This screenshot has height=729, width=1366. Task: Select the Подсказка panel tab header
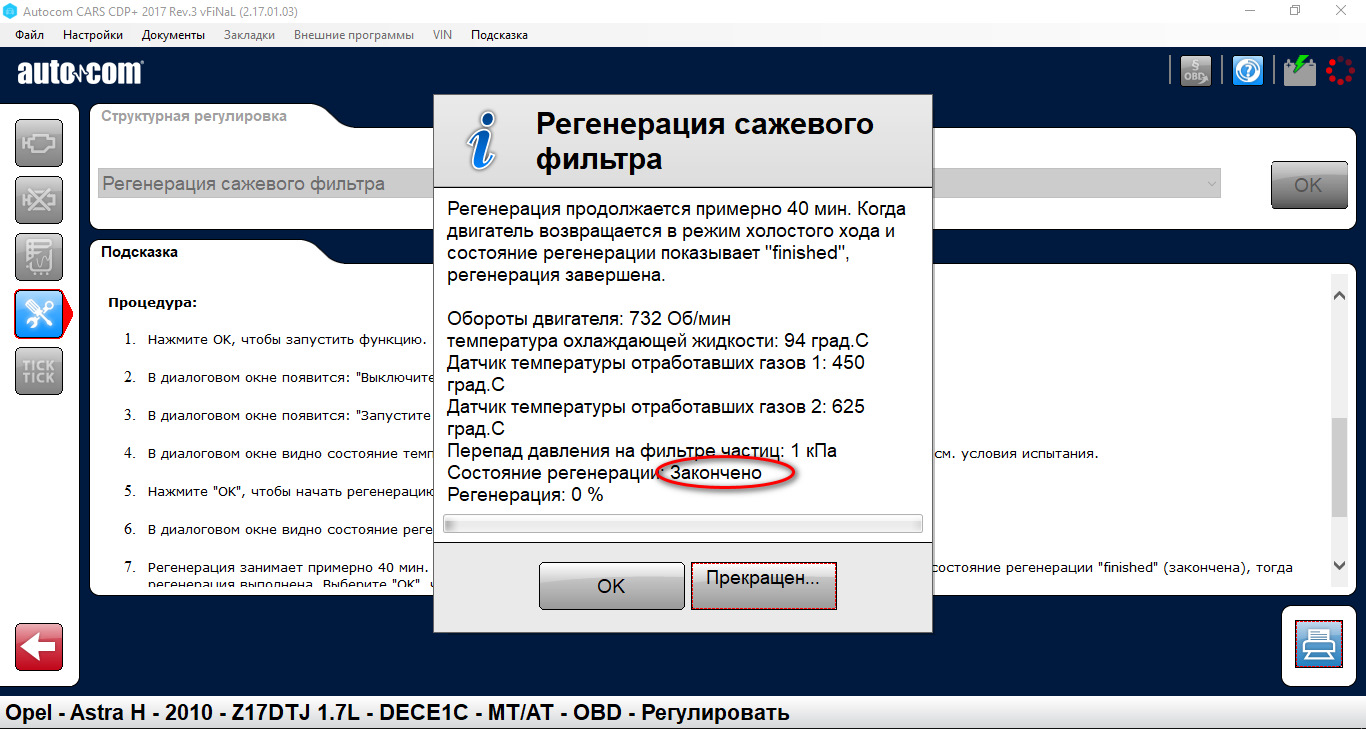[139, 252]
